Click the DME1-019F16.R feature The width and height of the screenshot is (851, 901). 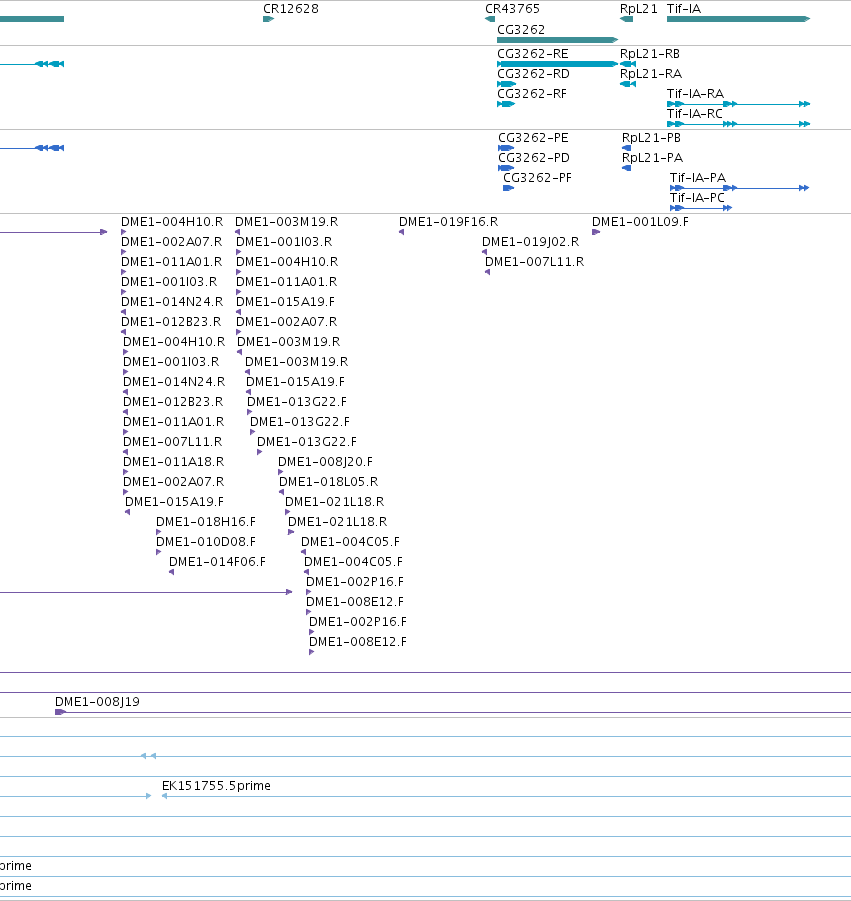pyautogui.click(x=402, y=232)
